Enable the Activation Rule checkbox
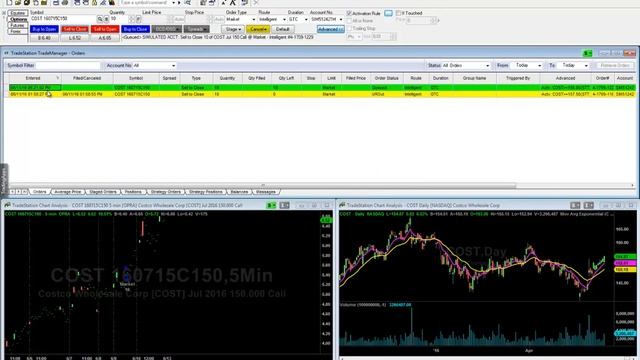 click(x=349, y=13)
